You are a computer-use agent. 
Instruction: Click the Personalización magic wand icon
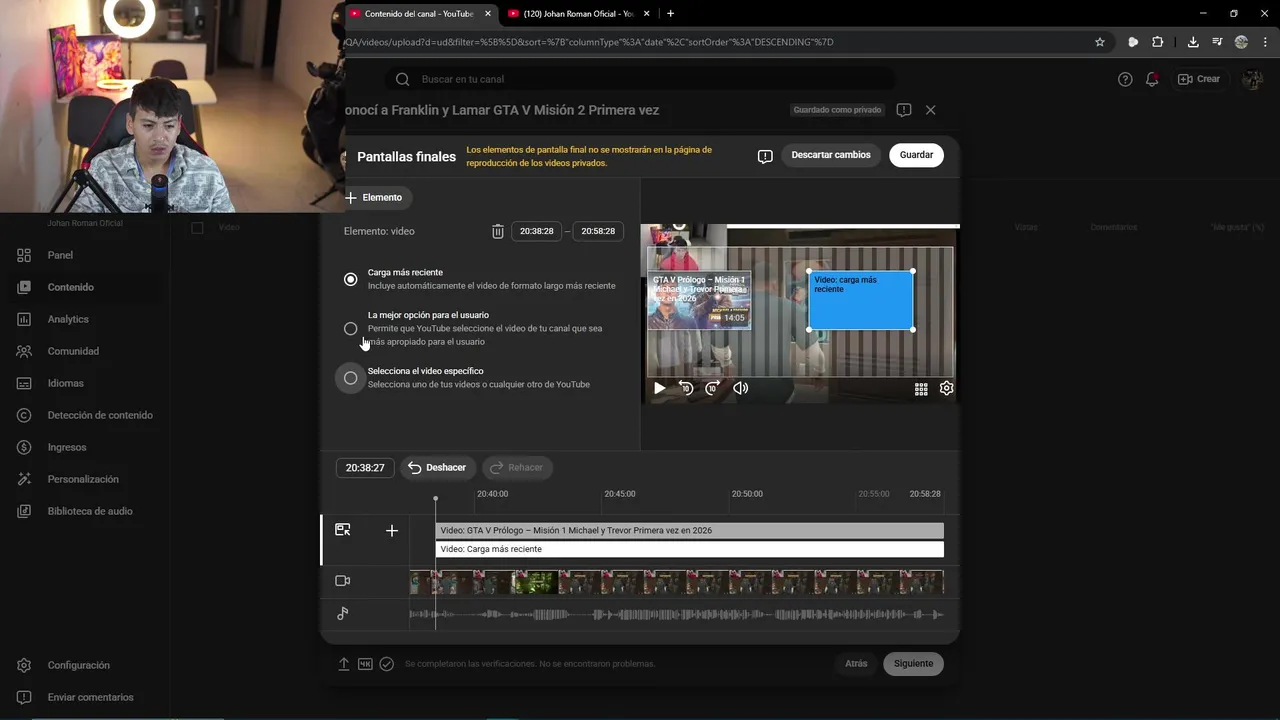point(24,479)
